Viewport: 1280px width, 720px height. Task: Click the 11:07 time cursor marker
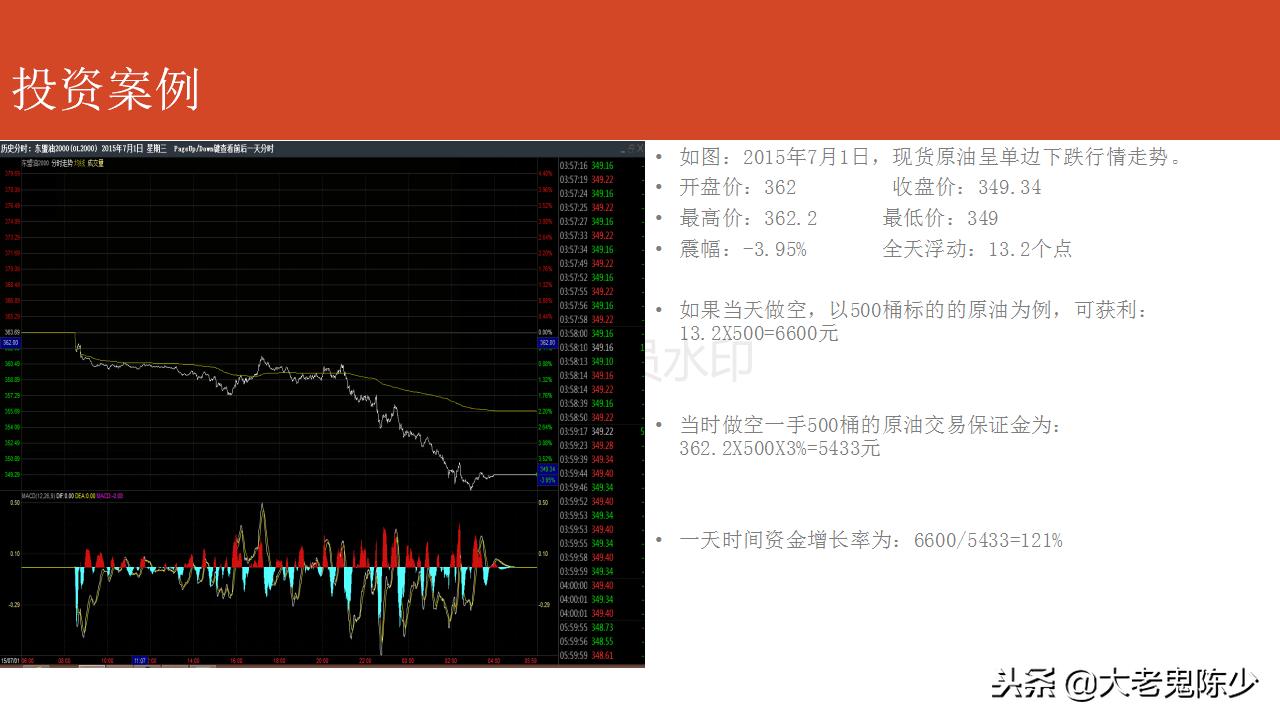140,661
